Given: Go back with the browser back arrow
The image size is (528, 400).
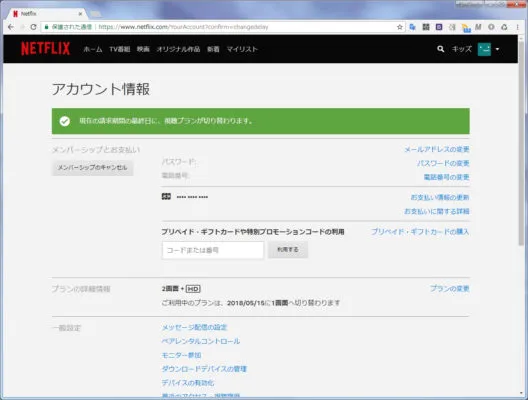Looking at the screenshot, I should pos(11,27).
